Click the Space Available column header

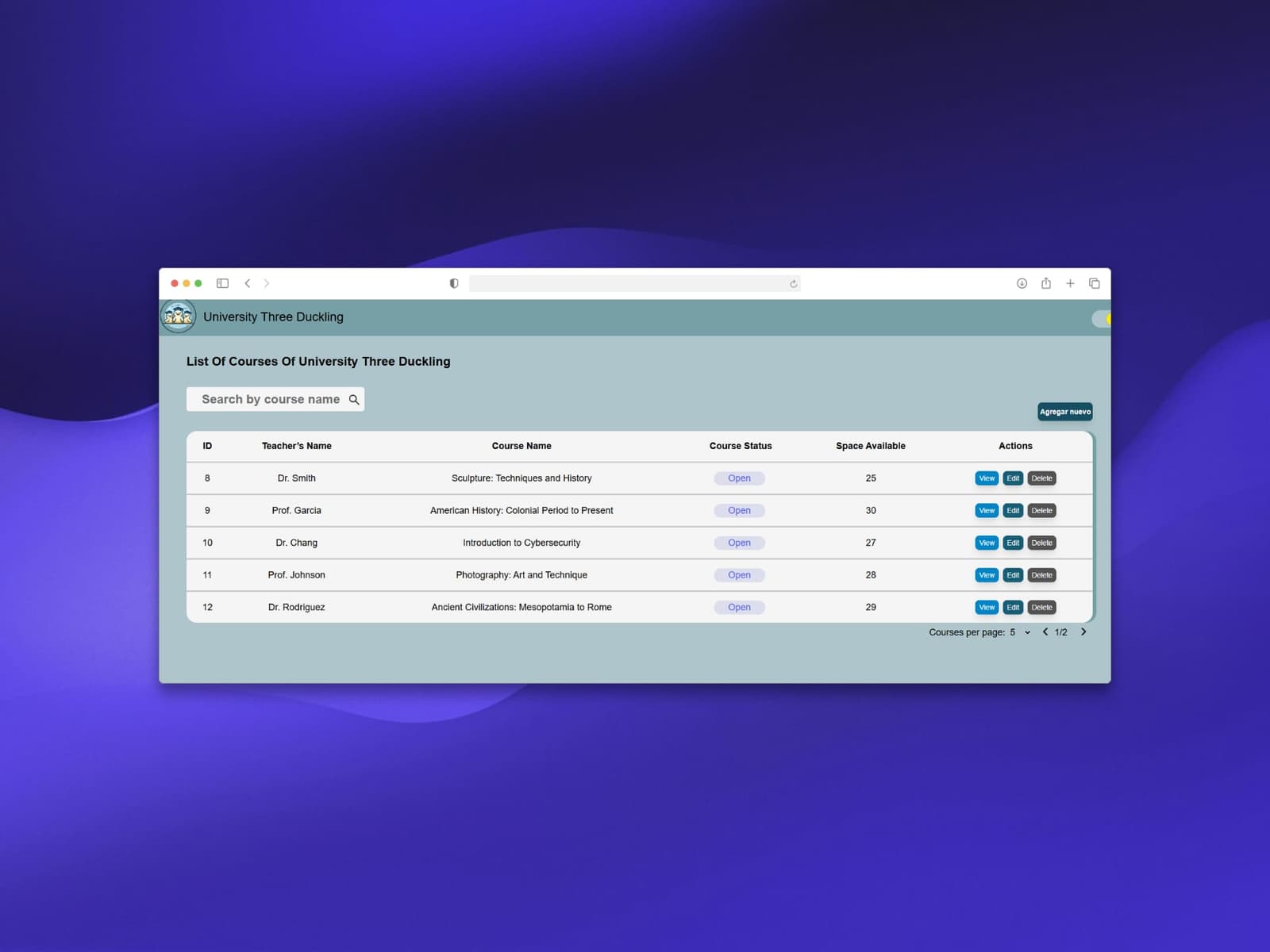(871, 446)
